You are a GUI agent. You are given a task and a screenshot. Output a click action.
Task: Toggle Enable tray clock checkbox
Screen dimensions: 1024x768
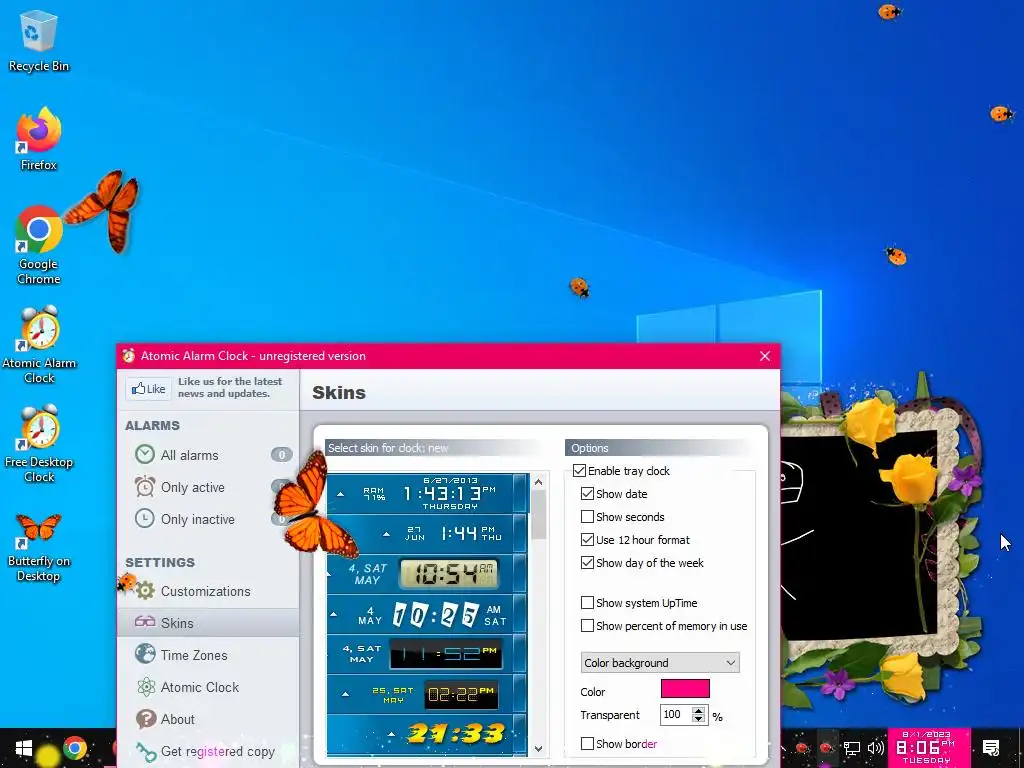coord(579,471)
